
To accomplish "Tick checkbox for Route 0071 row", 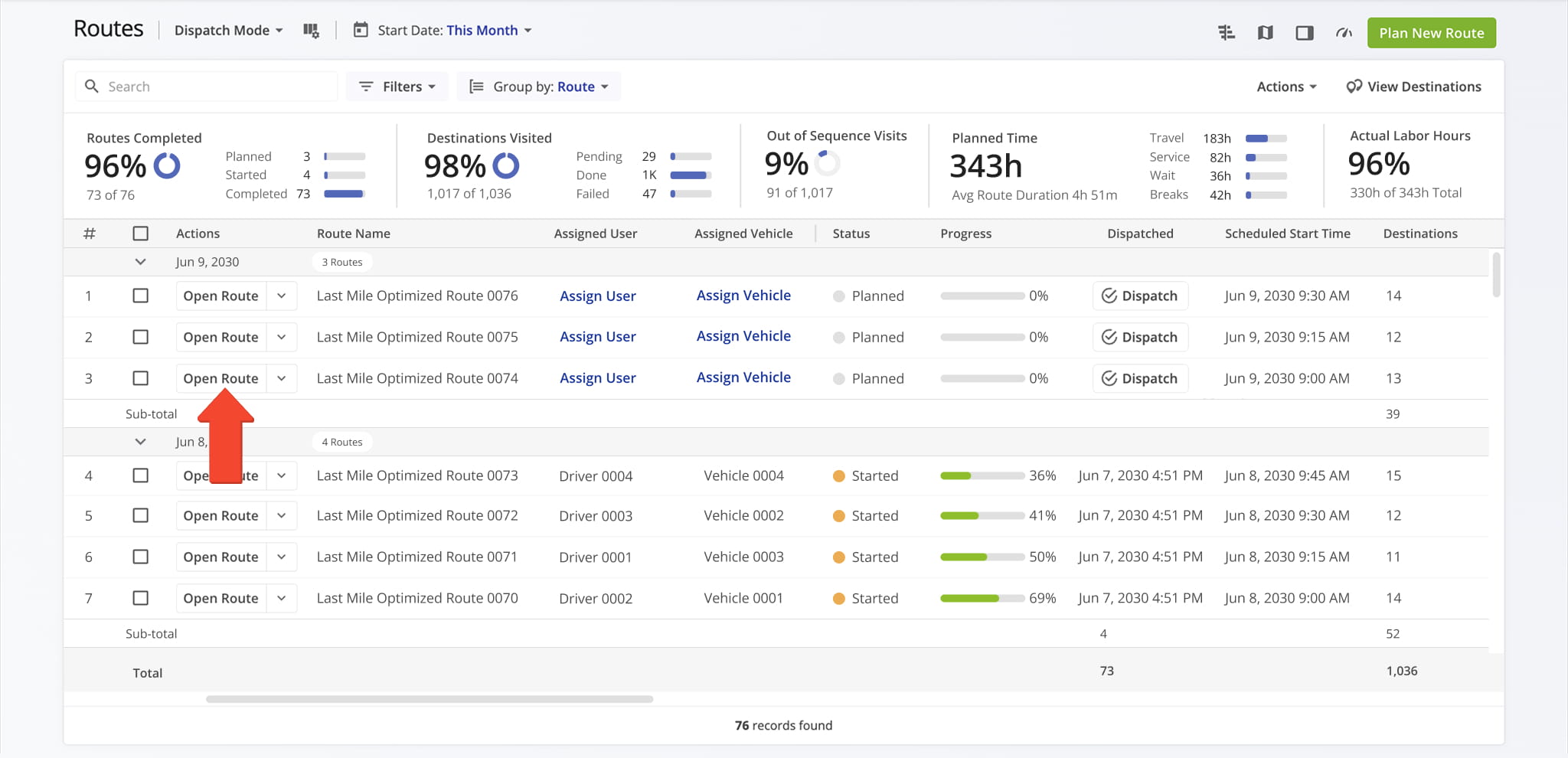I will [140, 557].
